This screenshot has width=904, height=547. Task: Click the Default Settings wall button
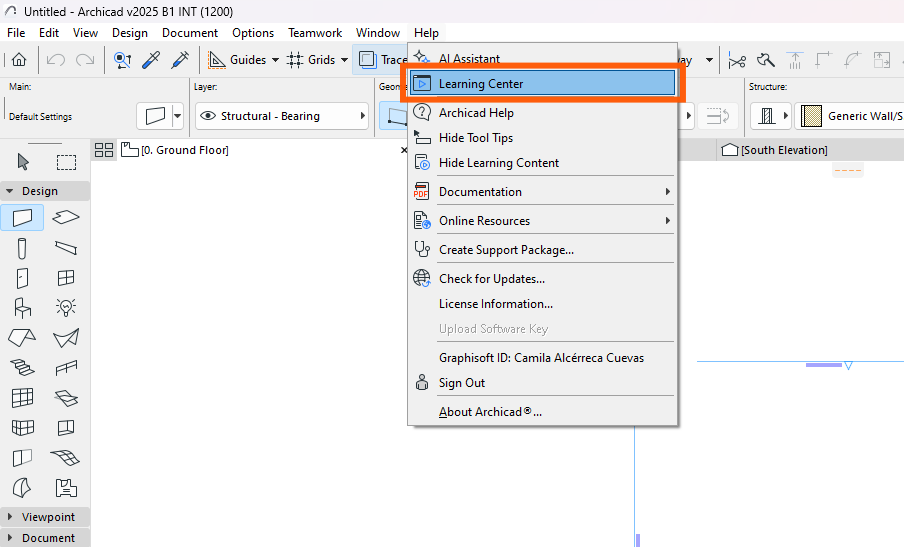pyautogui.click(x=155, y=116)
